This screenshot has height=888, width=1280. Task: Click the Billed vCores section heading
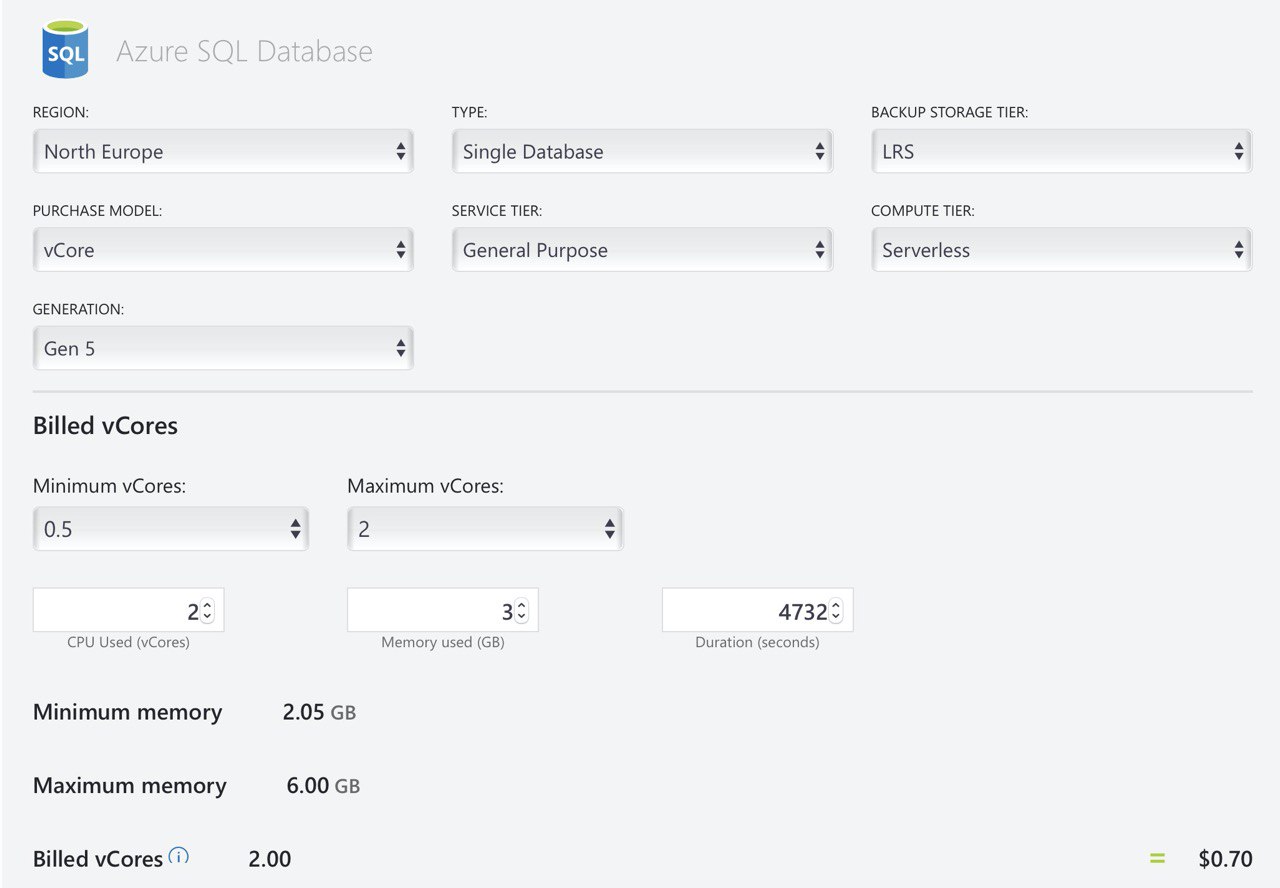point(105,426)
